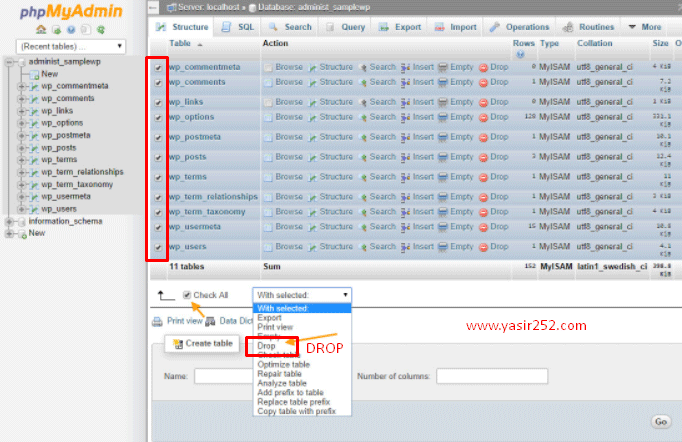
Task: Collapse the administ_samplewp database tree
Action: tap(9, 62)
